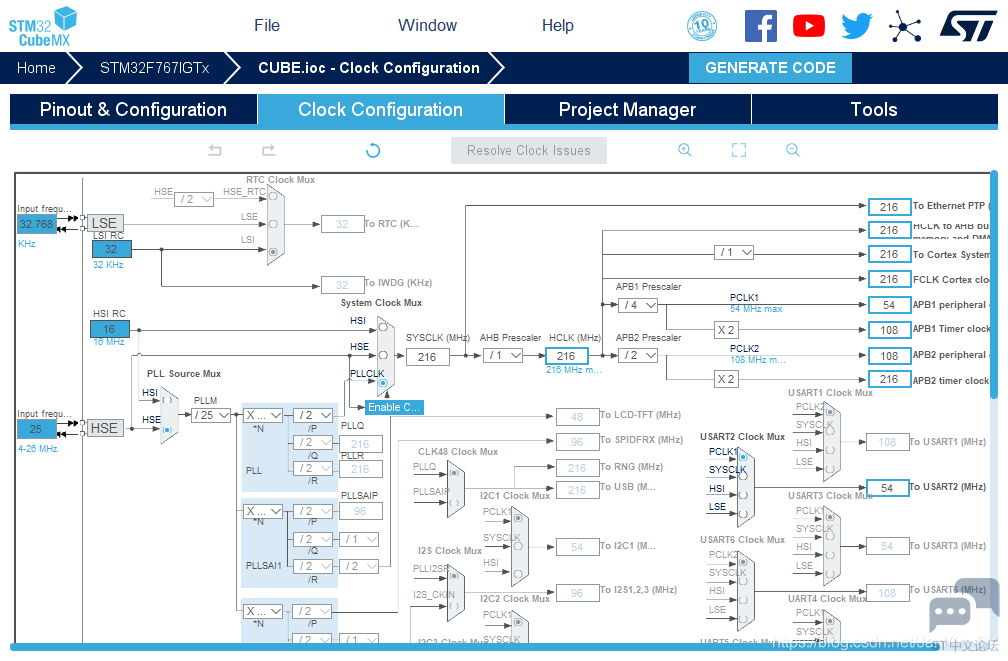Go to Home breadcrumb

coord(36,68)
